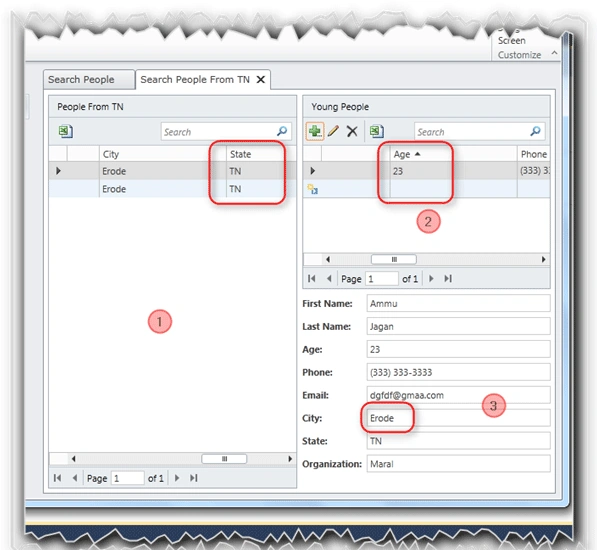Click the People From TN page number field
The width and height of the screenshot is (597, 550).
tap(128, 478)
